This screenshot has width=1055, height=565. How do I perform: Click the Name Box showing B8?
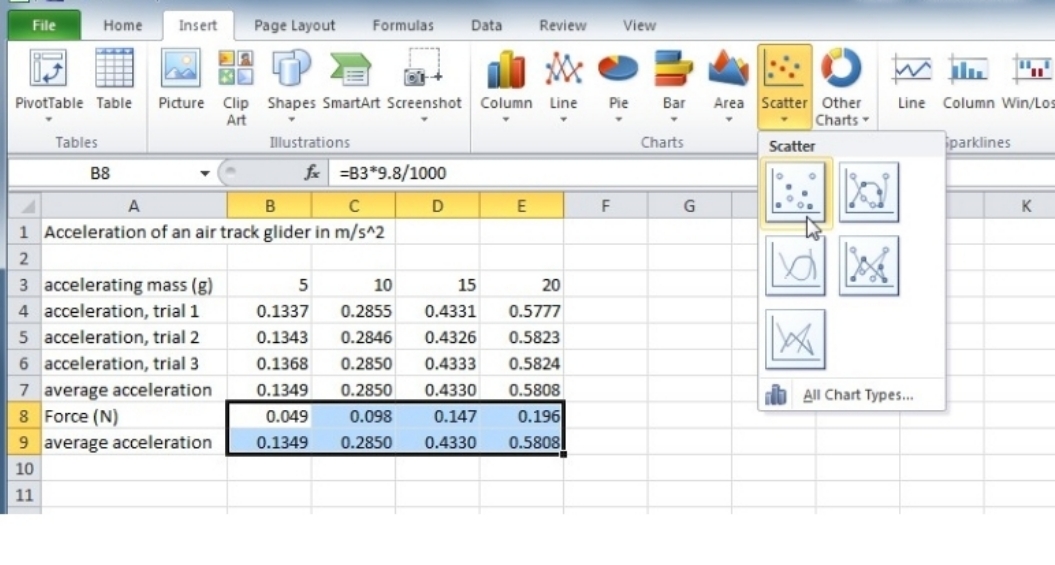coord(101,173)
